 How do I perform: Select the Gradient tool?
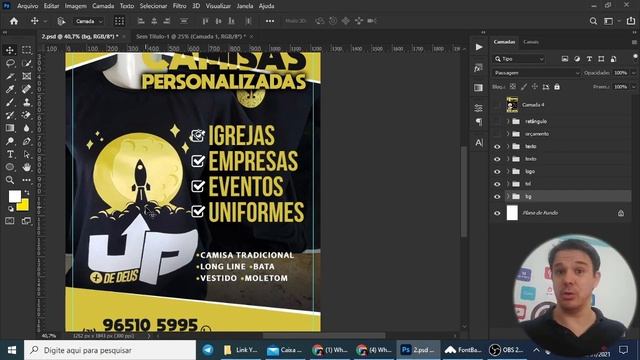point(10,128)
